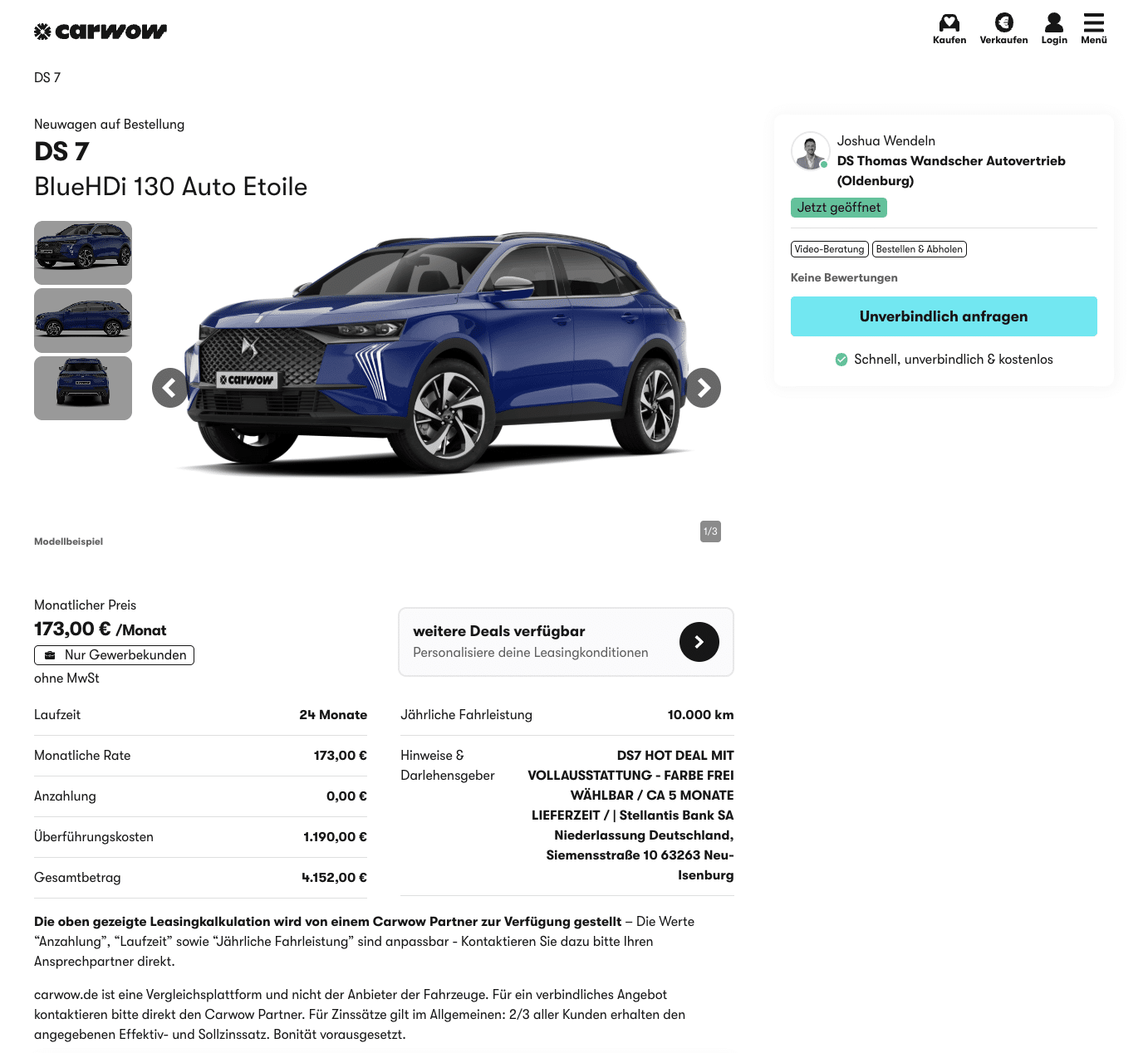The width and height of the screenshot is (1148, 1053).
Task: Open weitere Deals arrow button
Action: click(x=699, y=642)
